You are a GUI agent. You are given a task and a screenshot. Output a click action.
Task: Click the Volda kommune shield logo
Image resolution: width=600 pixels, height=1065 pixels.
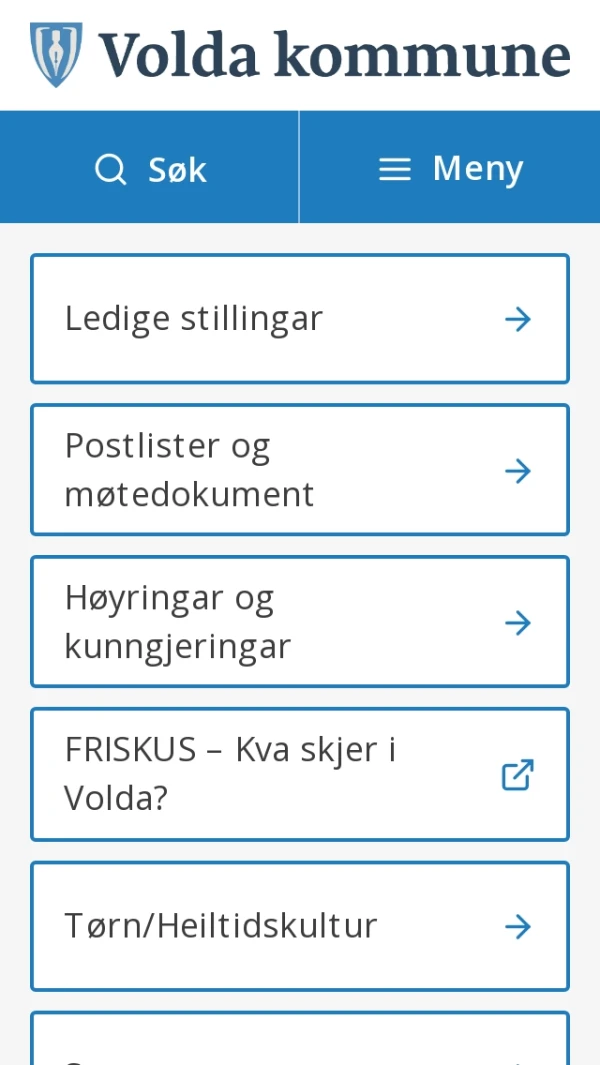[x=56, y=55]
